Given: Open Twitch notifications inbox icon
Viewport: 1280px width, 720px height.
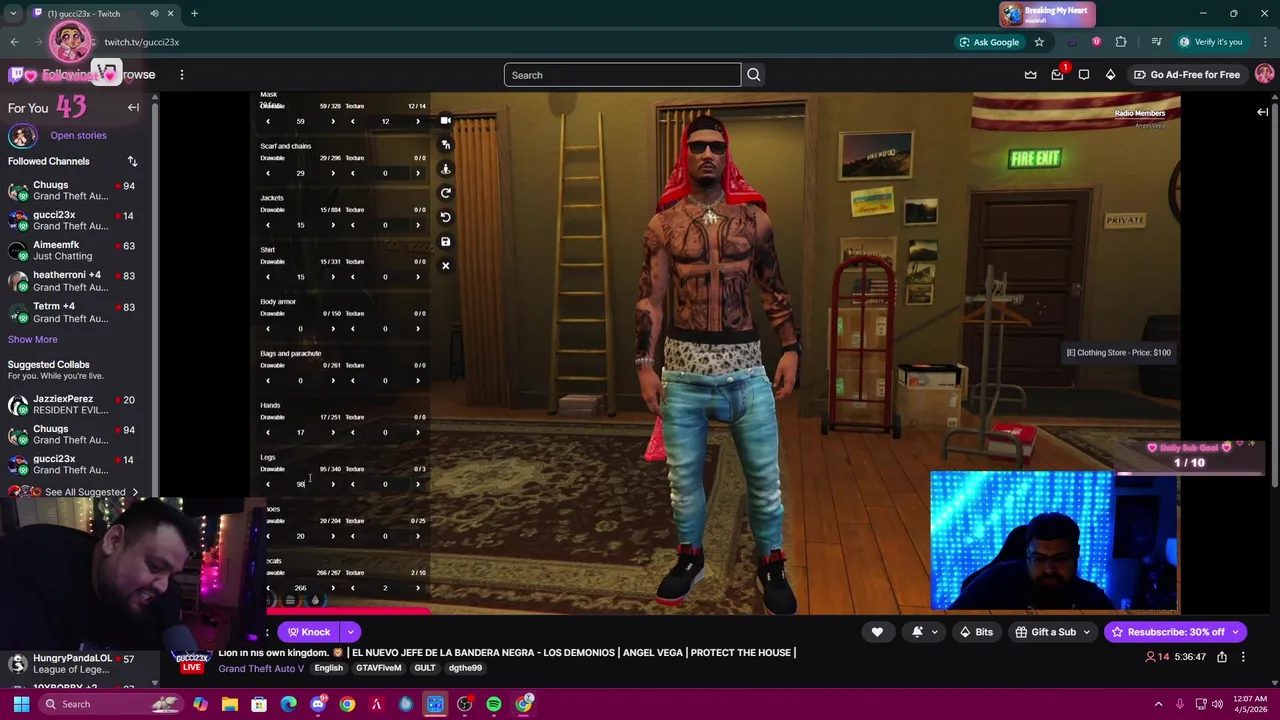Looking at the screenshot, I should (x=1058, y=75).
